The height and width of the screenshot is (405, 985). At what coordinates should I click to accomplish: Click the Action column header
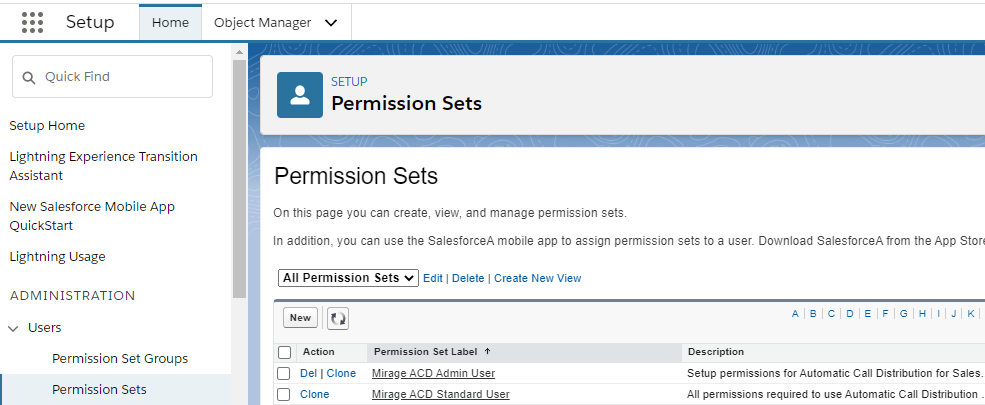click(318, 352)
